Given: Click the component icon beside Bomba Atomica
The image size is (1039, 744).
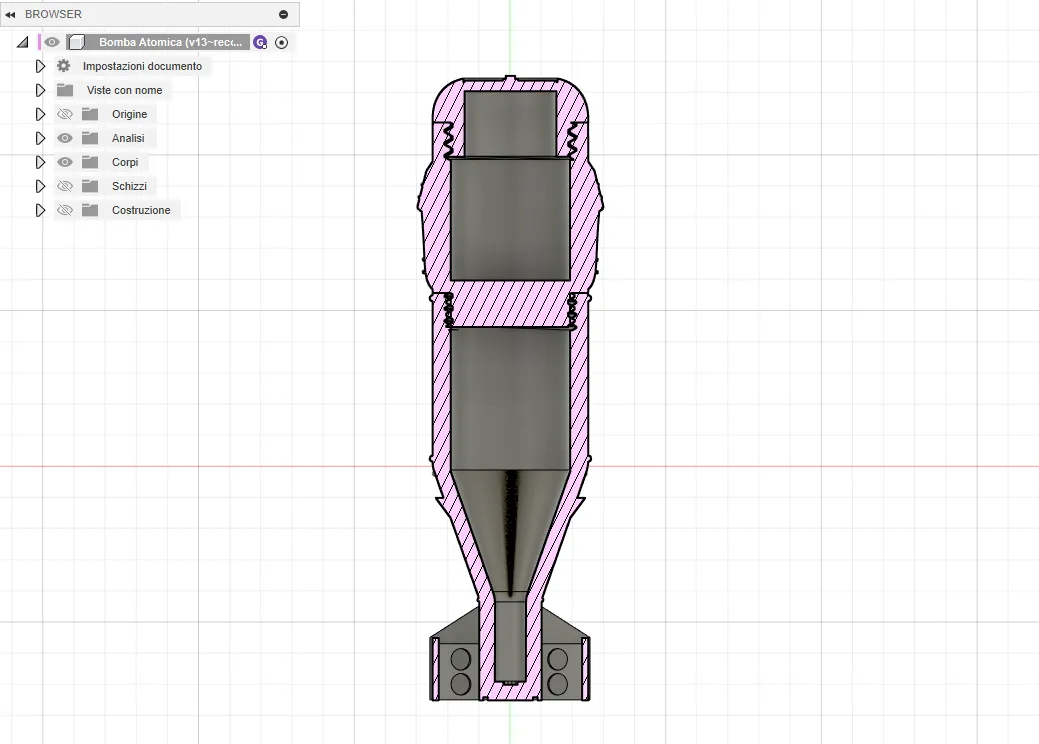Looking at the screenshot, I should click(77, 42).
